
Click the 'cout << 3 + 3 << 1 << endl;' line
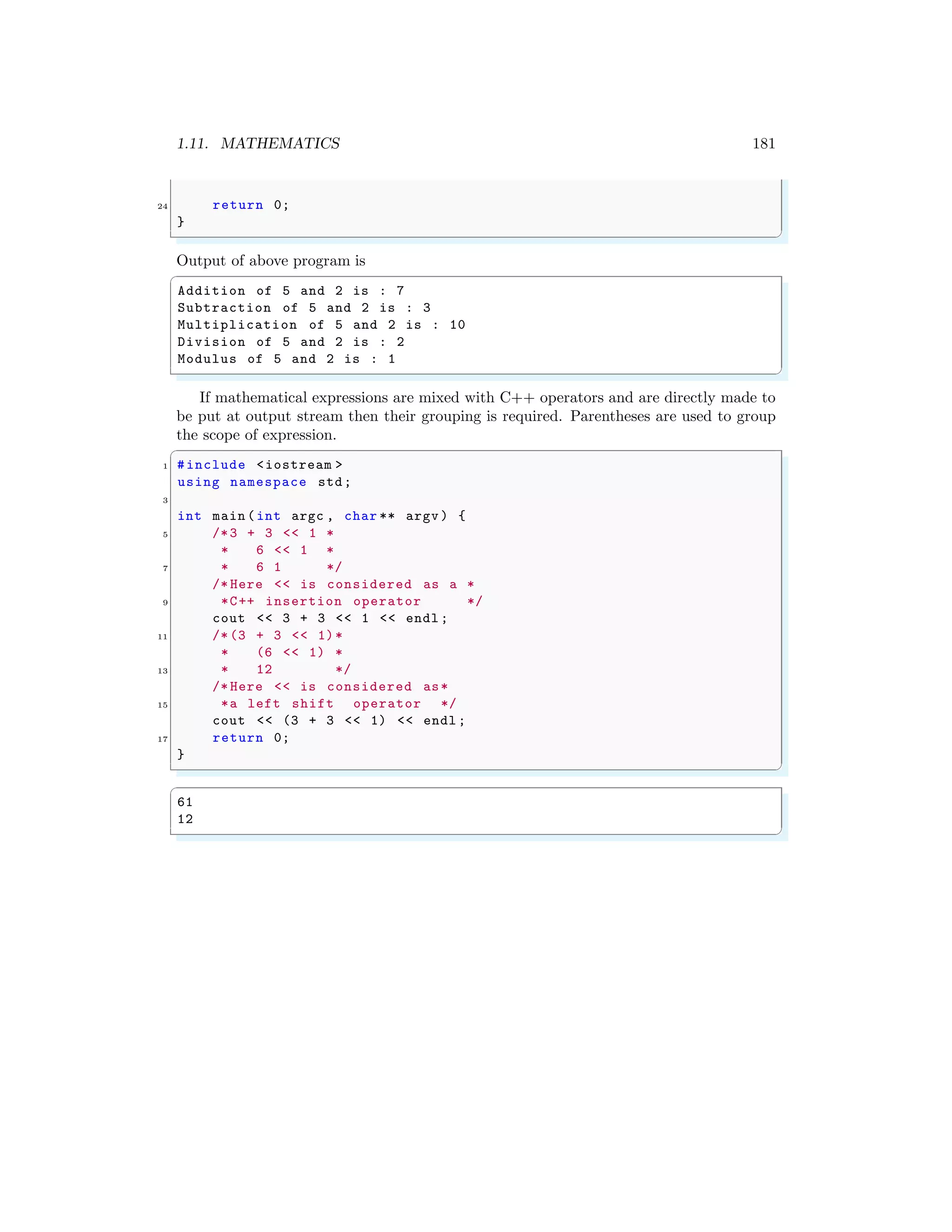(x=330, y=619)
